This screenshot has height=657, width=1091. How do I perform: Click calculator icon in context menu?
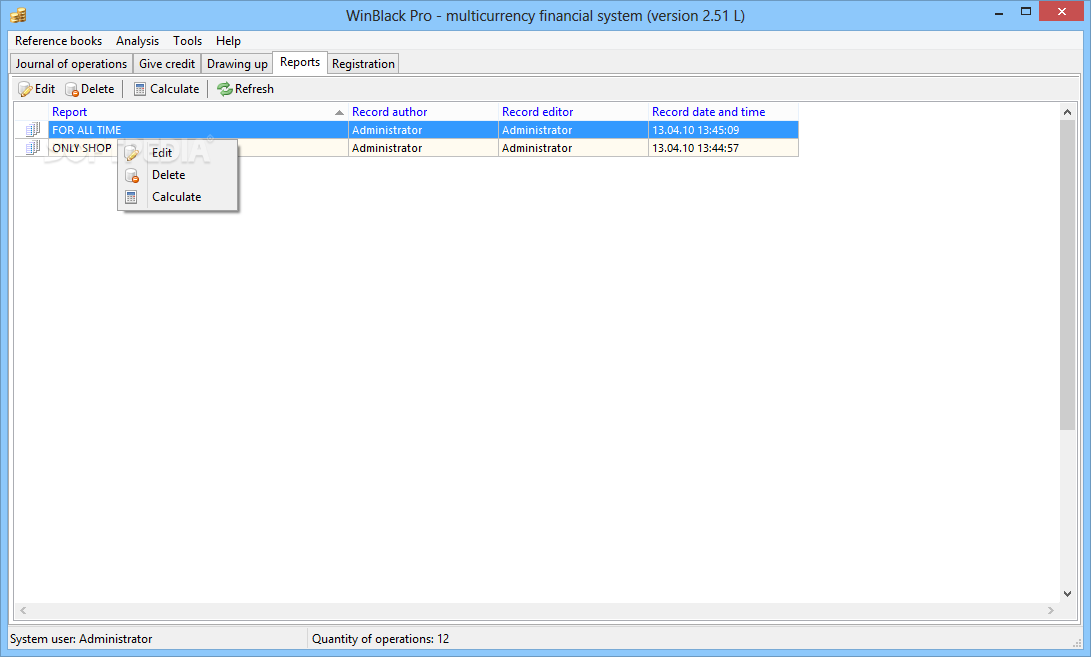pyautogui.click(x=131, y=197)
